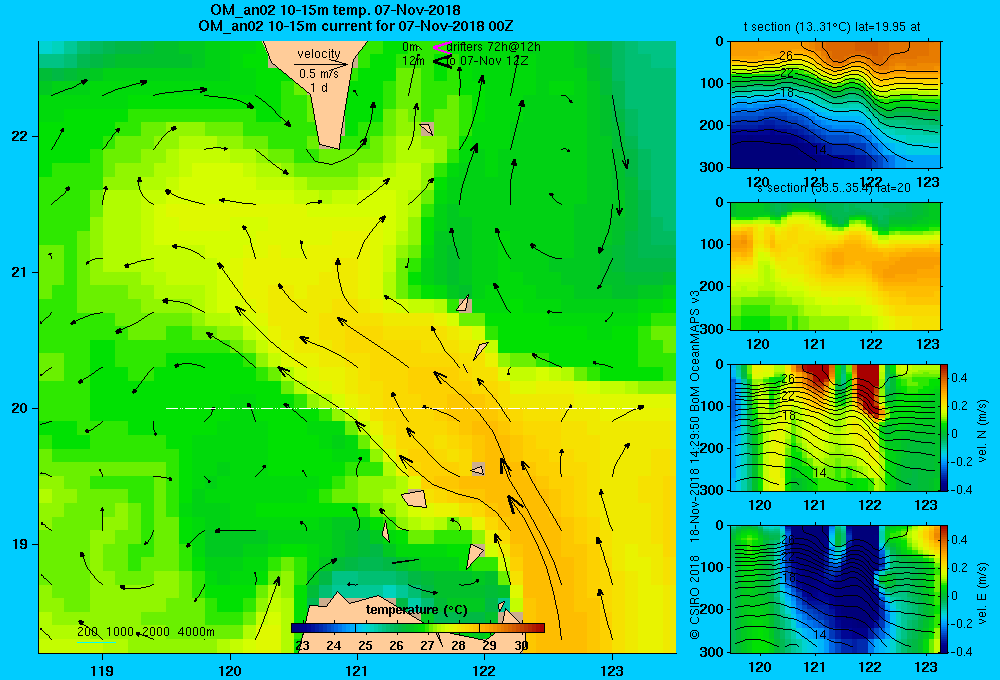The height and width of the screenshot is (680, 1000).
Task: Open the temperature section plot panel
Action: click(835, 105)
